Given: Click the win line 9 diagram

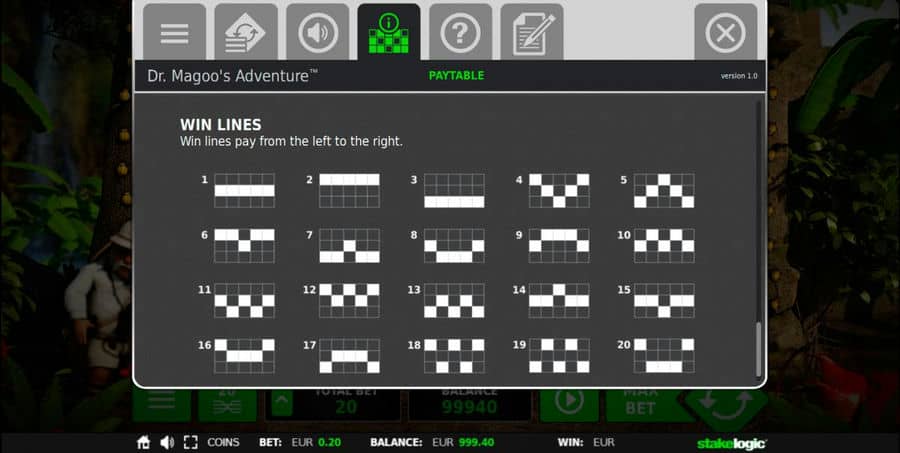Looking at the screenshot, I should 559,246.
